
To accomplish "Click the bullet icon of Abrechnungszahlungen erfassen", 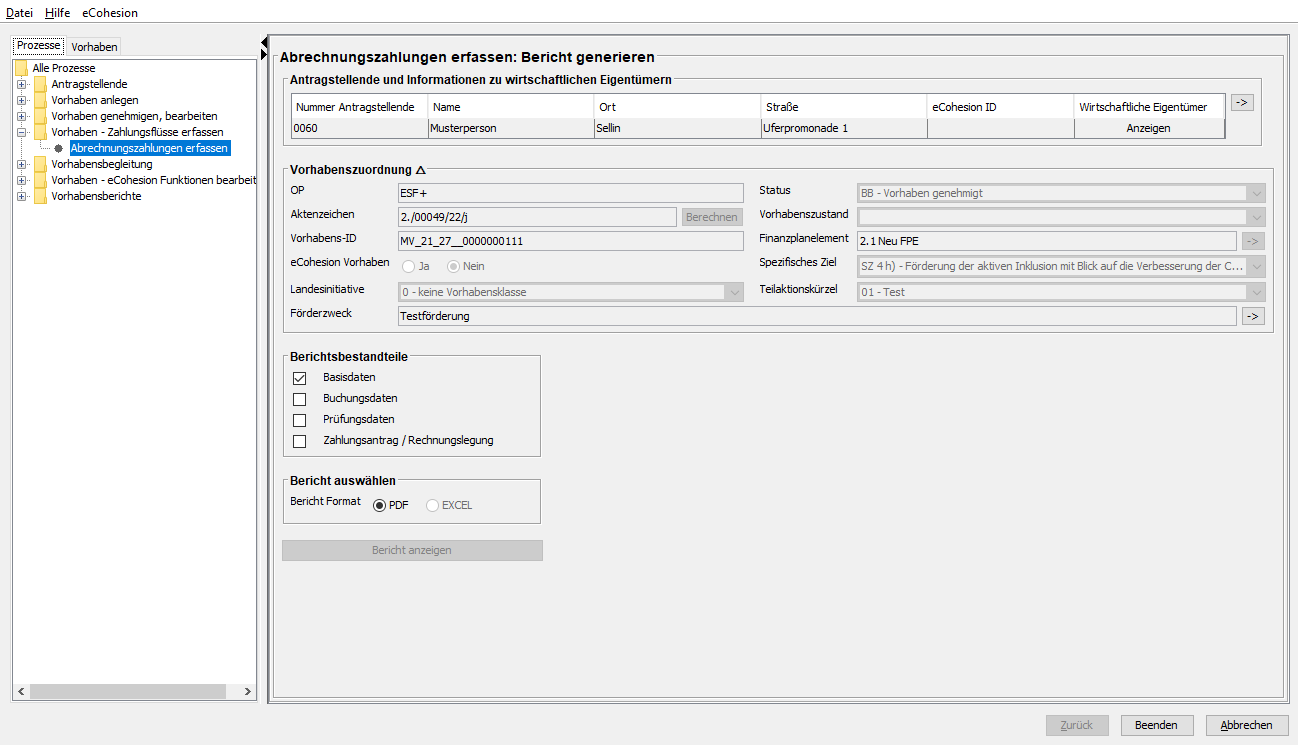I will pyautogui.click(x=58, y=148).
